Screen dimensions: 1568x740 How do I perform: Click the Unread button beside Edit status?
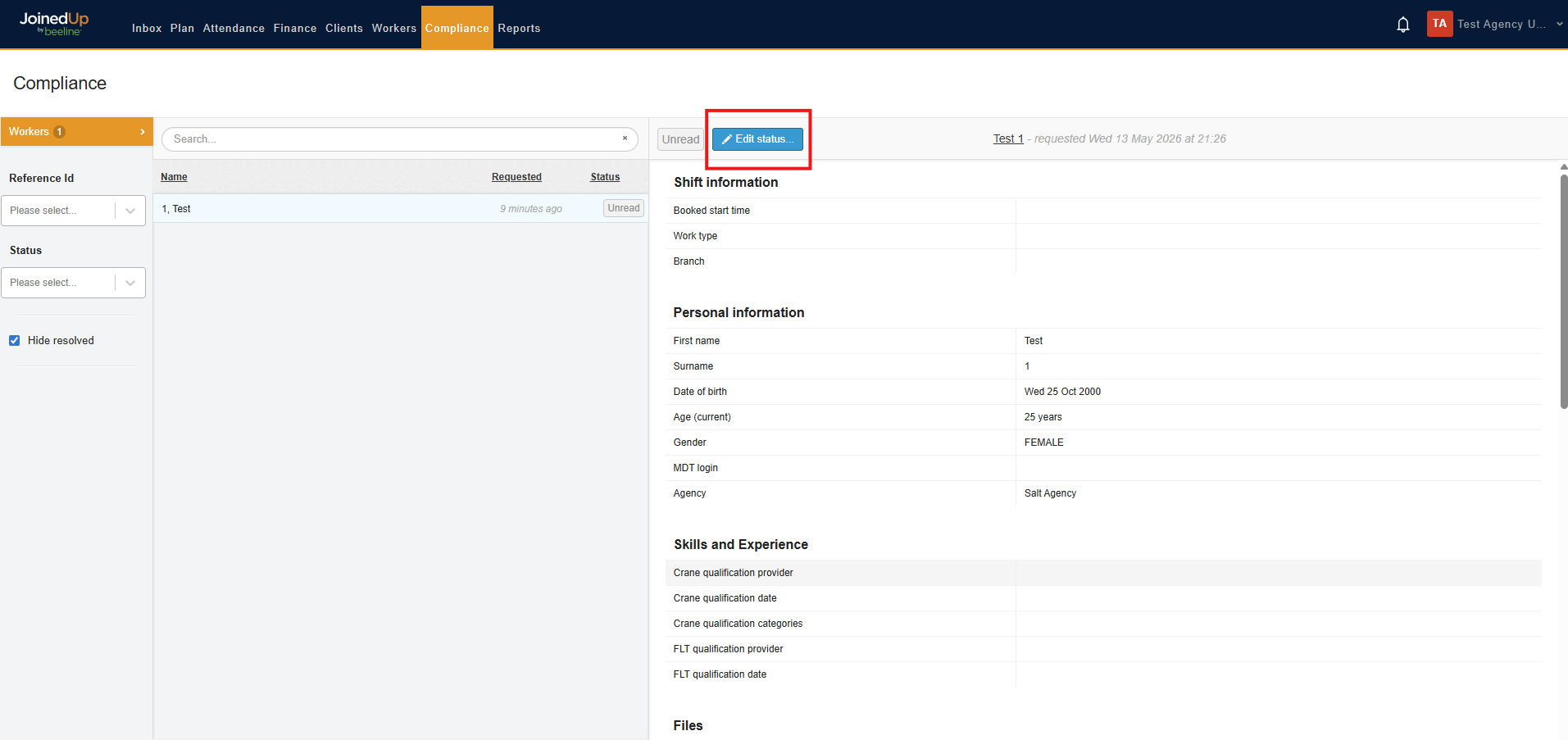(x=680, y=139)
